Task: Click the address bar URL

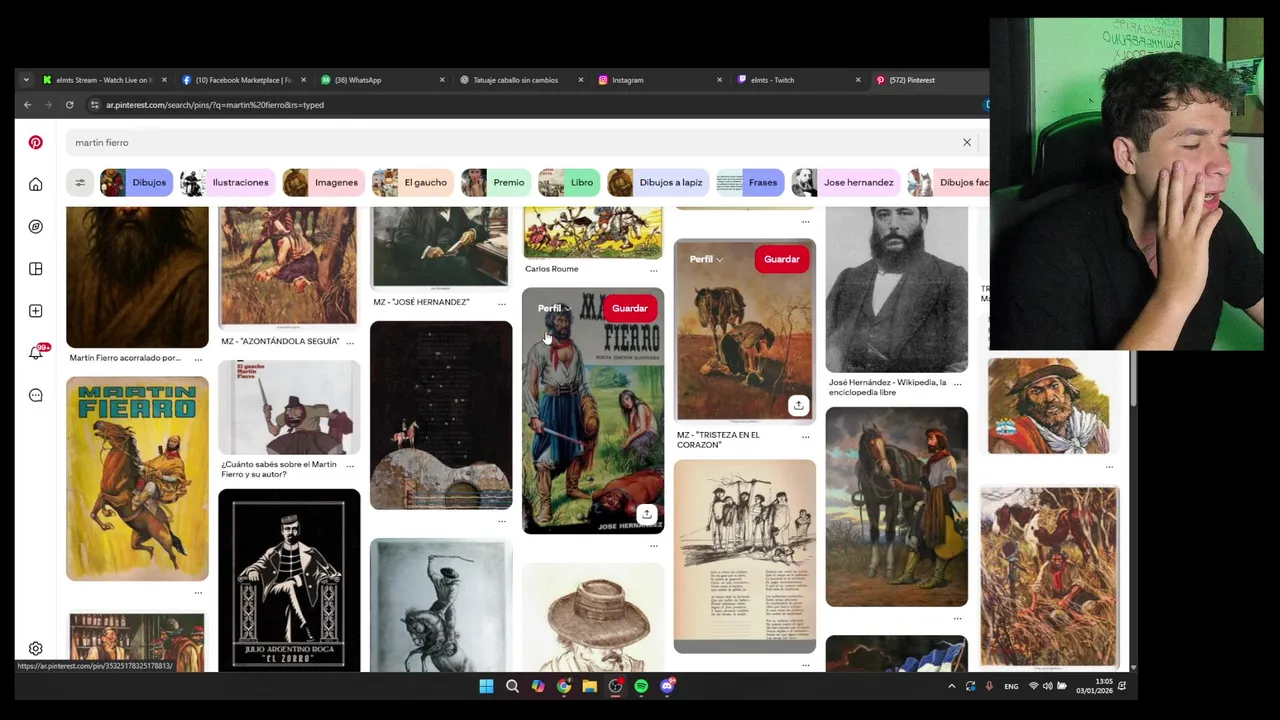Action: pos(215,104)
